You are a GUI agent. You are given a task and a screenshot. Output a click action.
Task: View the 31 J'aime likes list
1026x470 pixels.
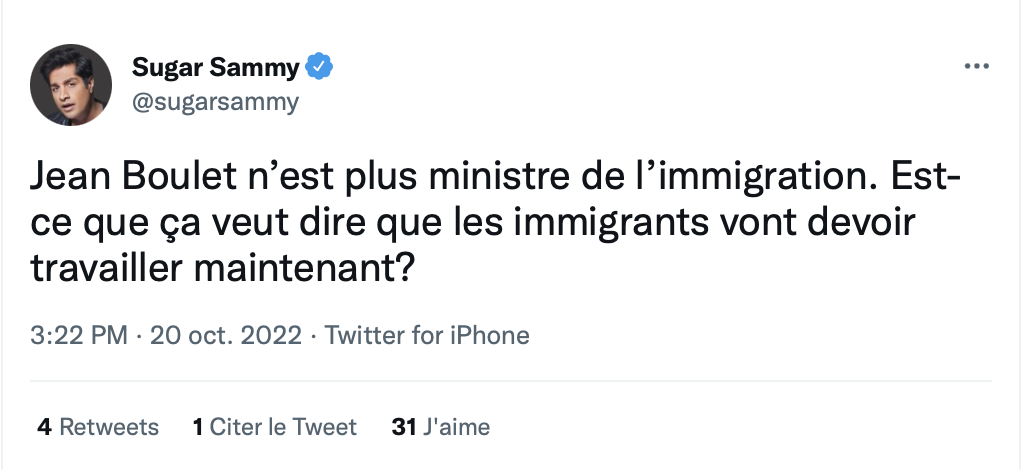click(x=440, y=427)
